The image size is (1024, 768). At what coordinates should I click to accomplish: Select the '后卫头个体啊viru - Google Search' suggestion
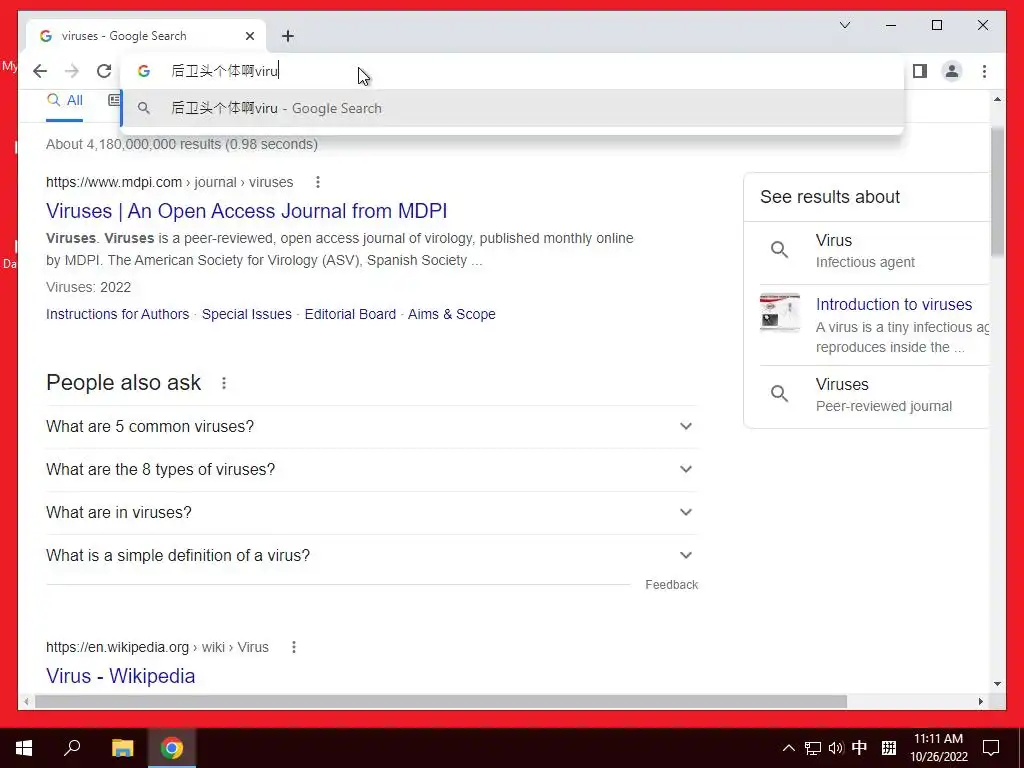click(513, 108)
